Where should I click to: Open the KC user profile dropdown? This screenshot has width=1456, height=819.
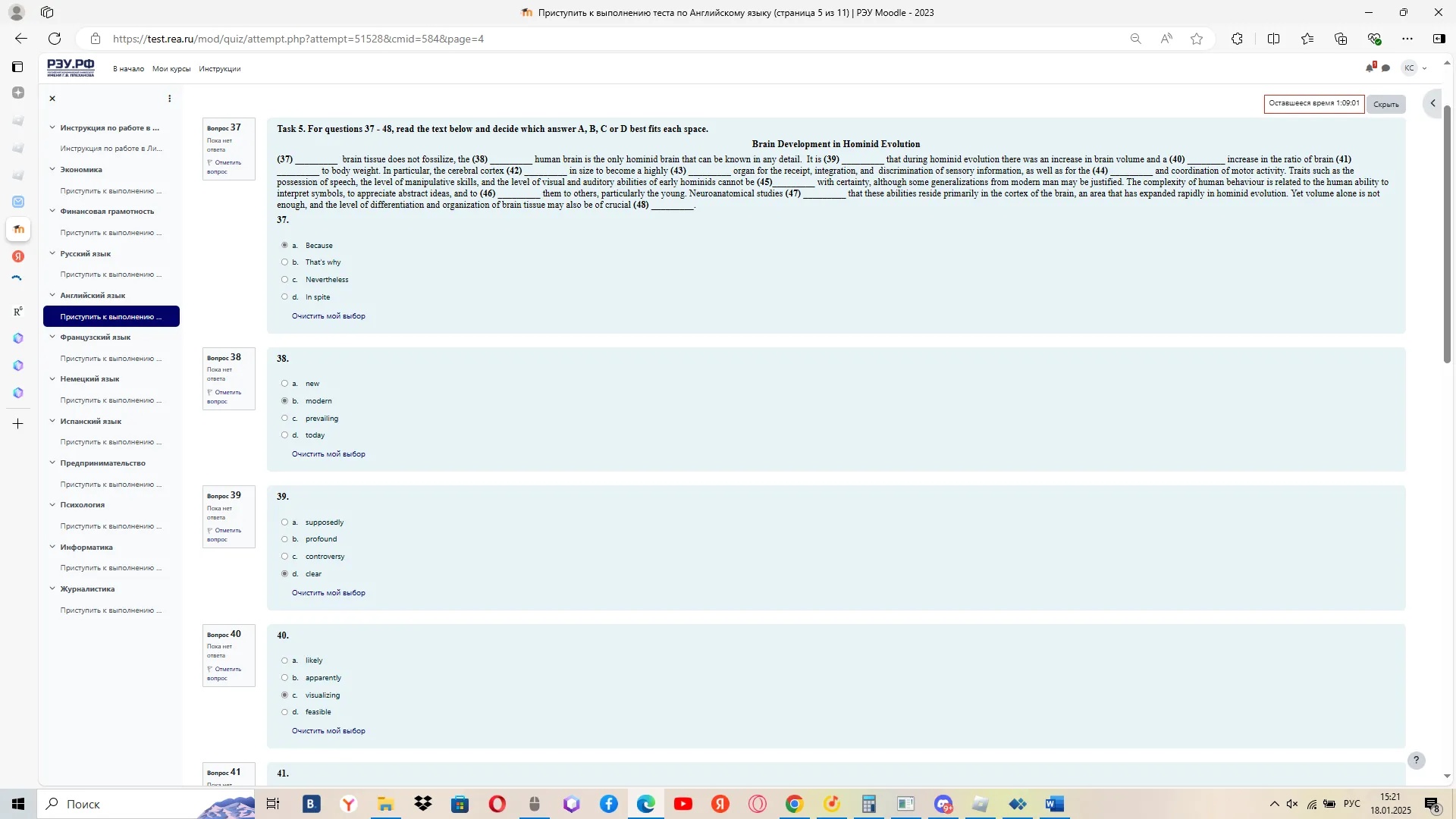[x=1414, y=68]
